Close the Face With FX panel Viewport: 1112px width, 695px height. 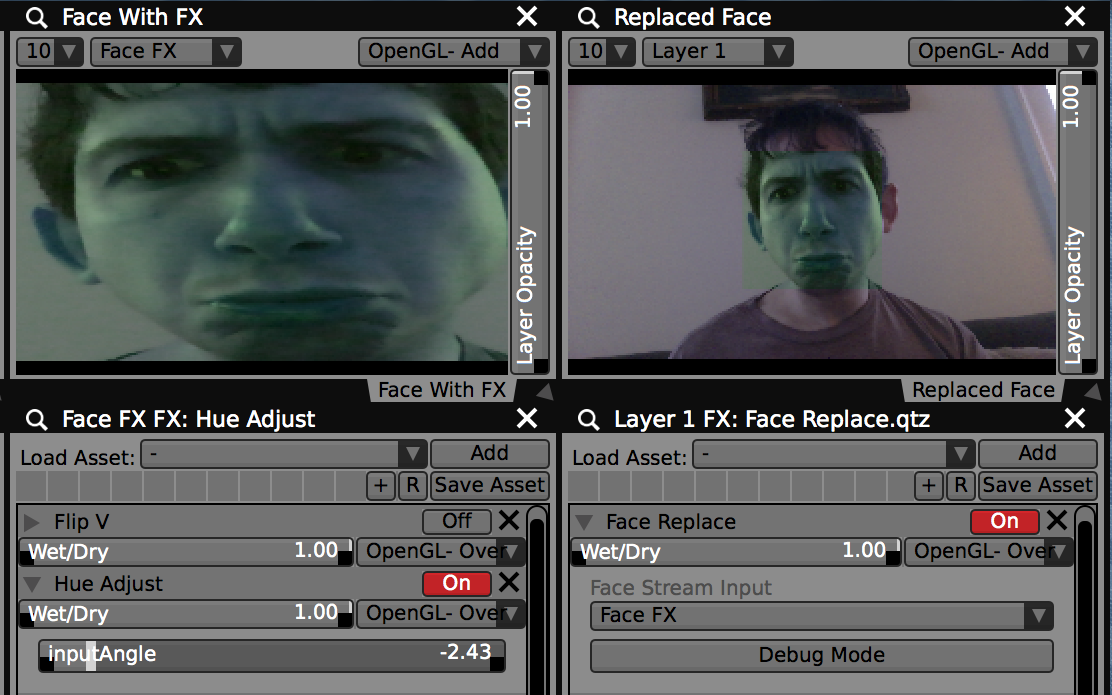[x=527, y=16]
